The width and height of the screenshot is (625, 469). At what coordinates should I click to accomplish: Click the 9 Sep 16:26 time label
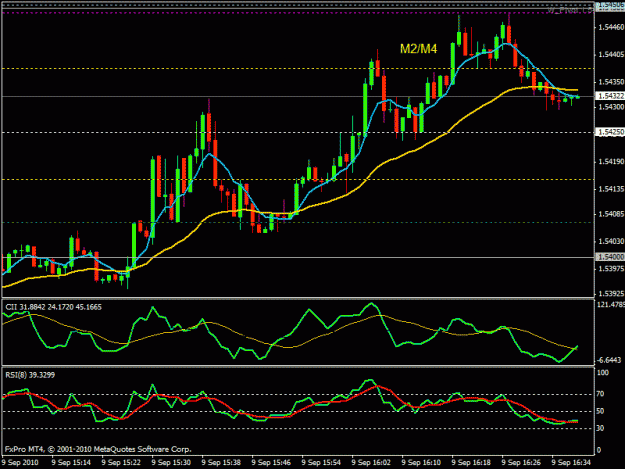click(521, 462)
